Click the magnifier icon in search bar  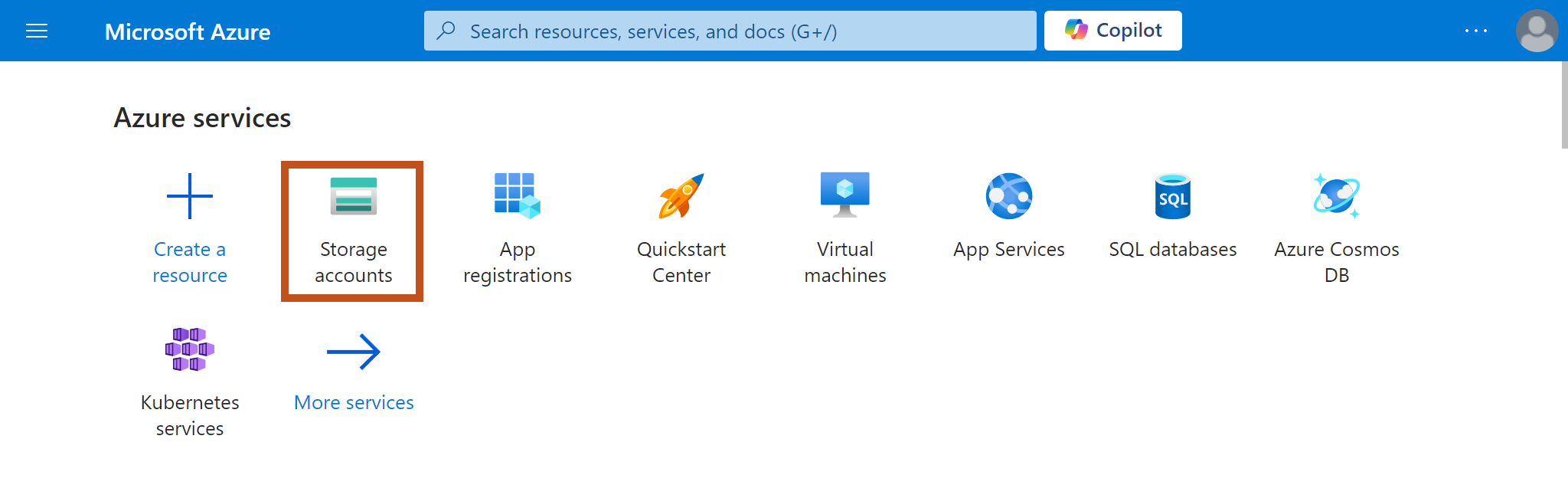[446, 31]
